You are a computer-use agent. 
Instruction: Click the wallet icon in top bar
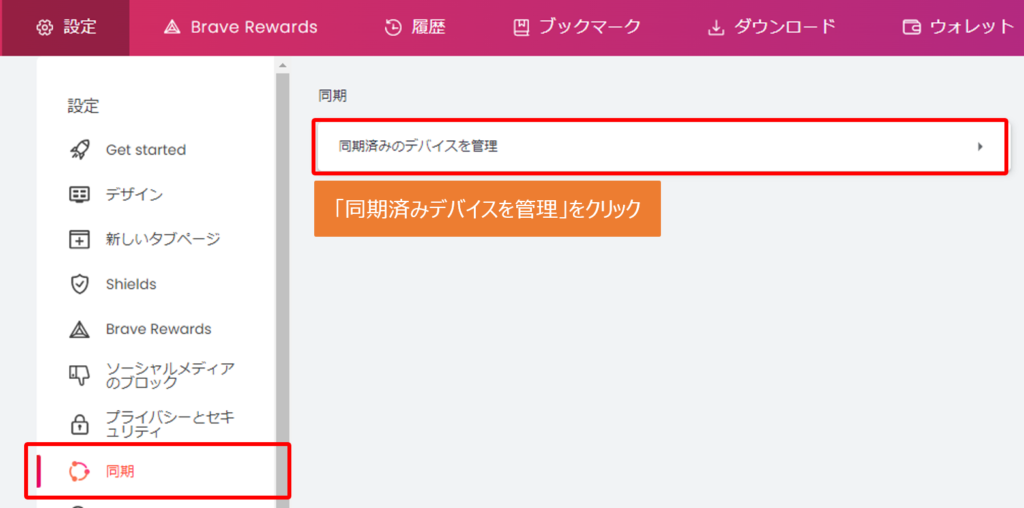(912, 27)
